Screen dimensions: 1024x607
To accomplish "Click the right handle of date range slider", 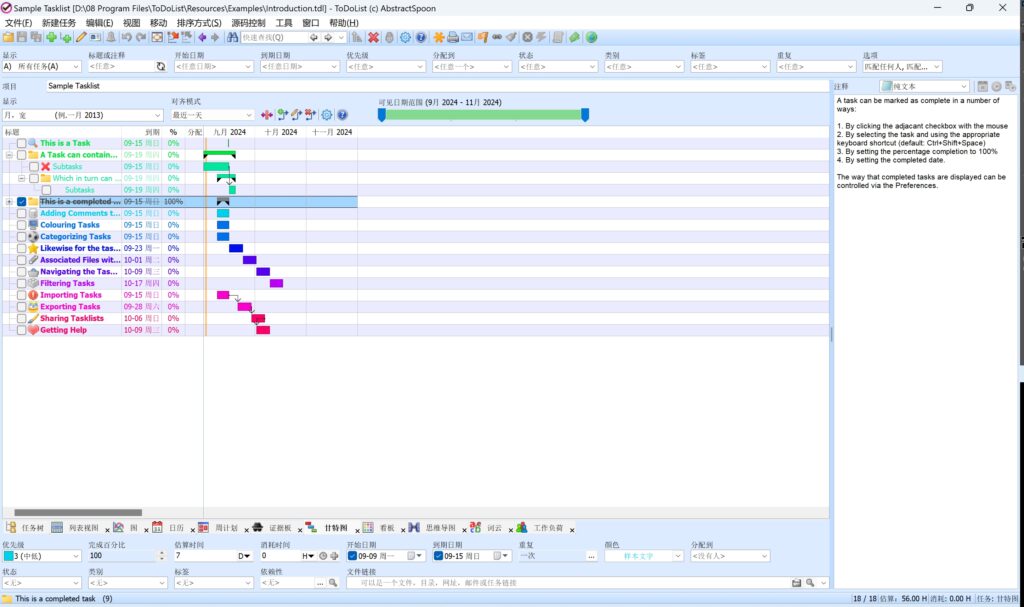I will click(x=585, y=115).
